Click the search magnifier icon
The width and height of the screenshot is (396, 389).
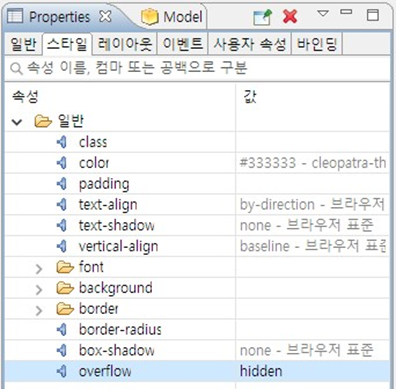point(16,69)
